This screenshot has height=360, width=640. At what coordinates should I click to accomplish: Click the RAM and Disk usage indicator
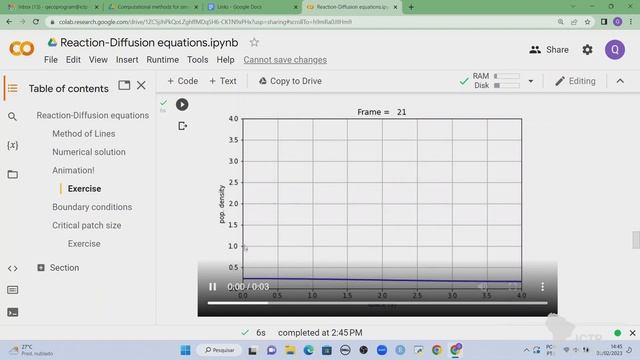[496, 81]
